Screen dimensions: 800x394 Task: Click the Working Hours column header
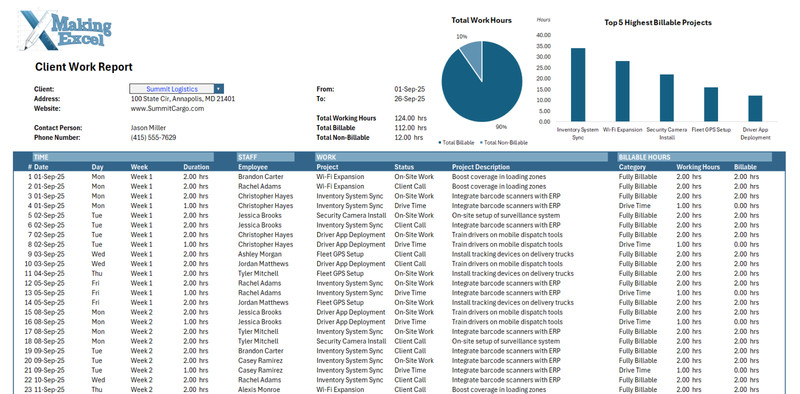click(x=698, y=167)
